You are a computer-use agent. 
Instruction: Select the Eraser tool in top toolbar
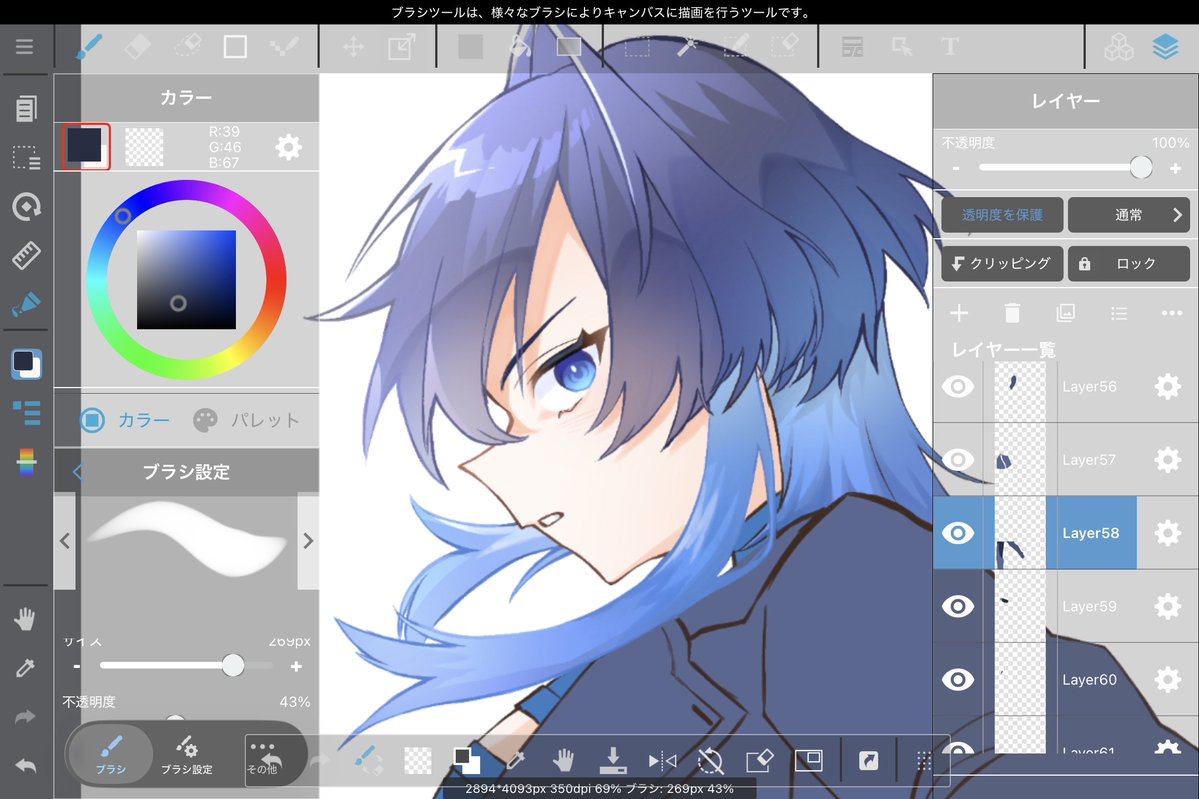click(x=138, y=47)
